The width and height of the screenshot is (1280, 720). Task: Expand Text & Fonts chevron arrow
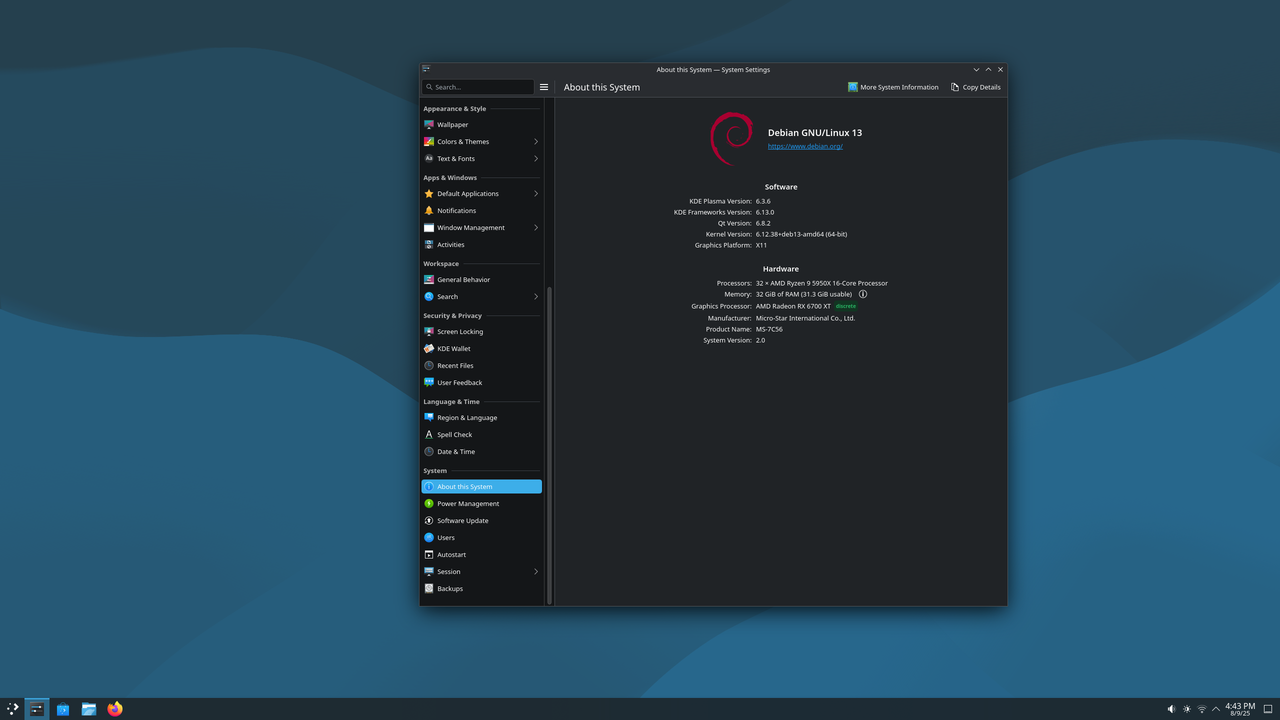click(x=536, y=159)
